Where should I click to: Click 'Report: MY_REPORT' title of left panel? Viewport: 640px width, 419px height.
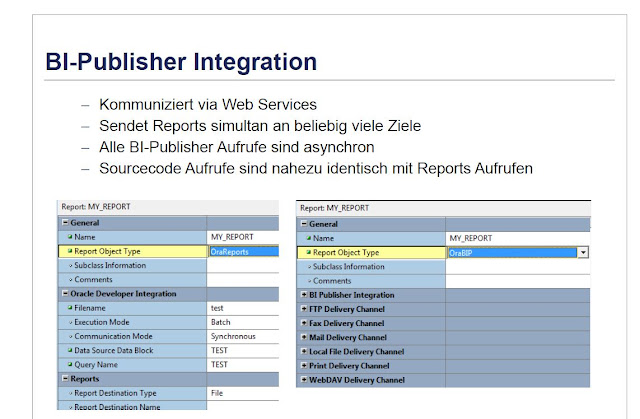[x=96, y=207]
